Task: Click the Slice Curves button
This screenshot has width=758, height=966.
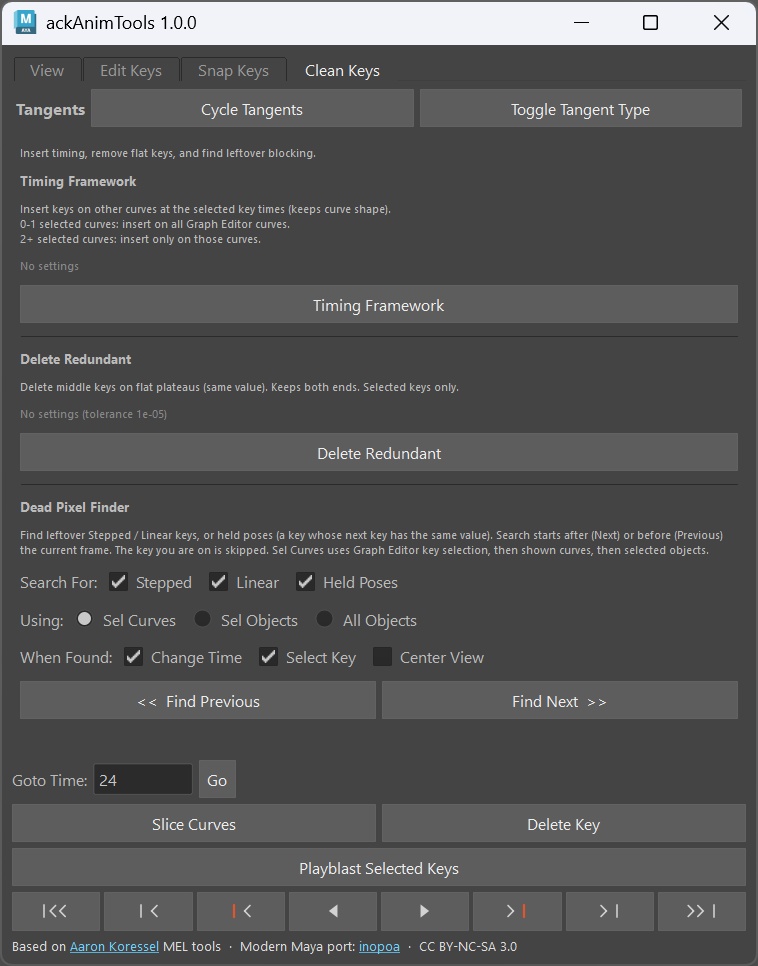Action: [194, 824]
